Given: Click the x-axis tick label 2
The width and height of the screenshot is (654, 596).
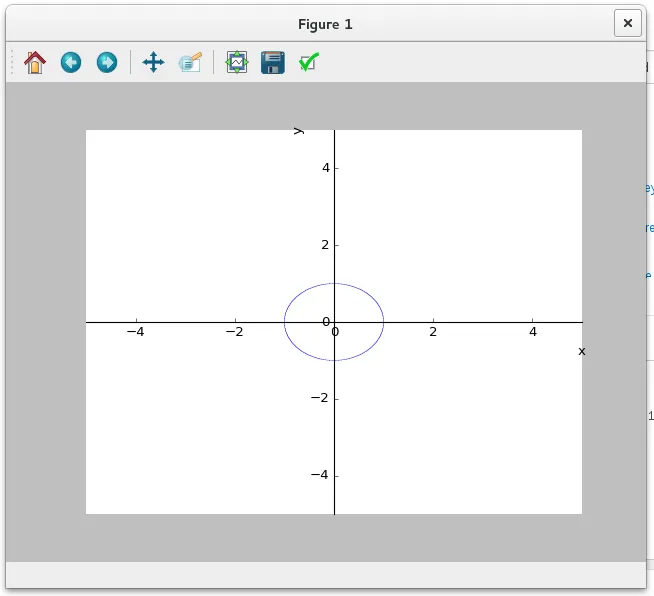Looking at the screenshot, I should point(433,332).
